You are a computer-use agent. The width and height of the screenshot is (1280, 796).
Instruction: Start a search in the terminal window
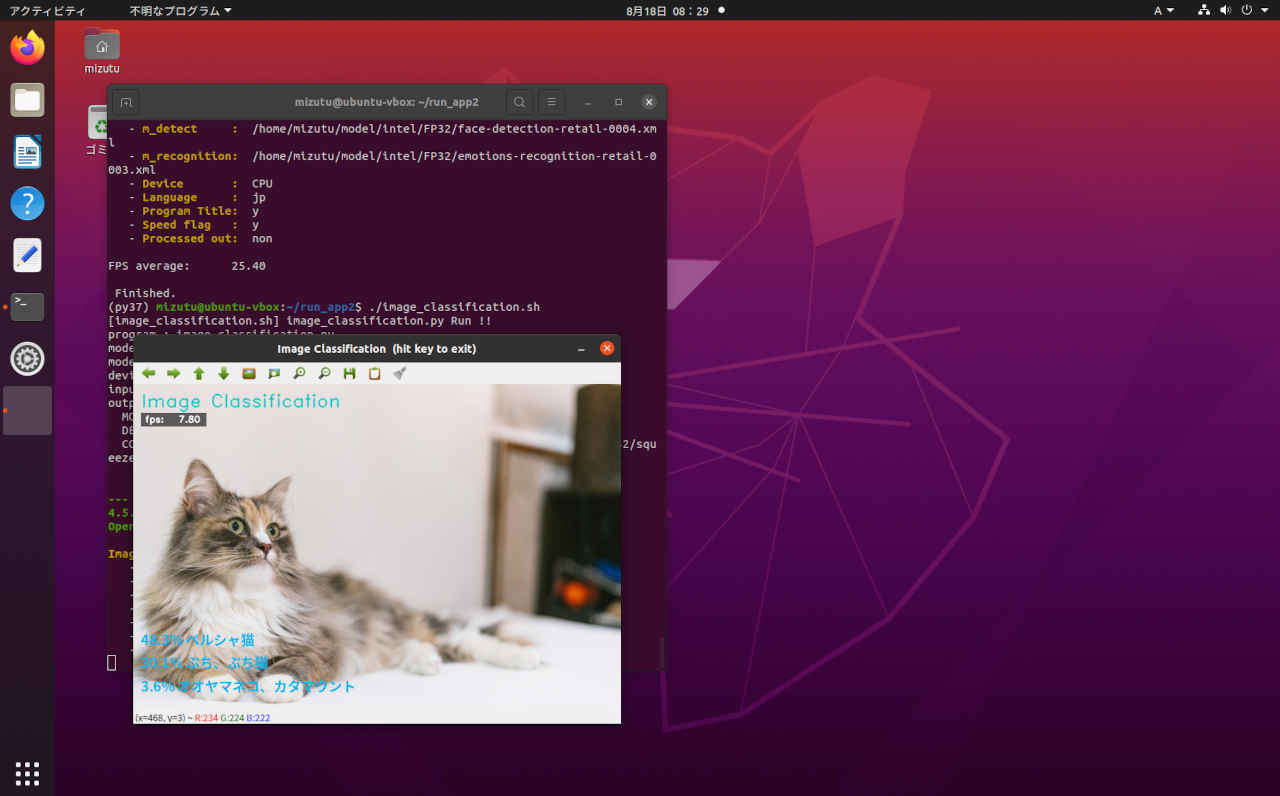tap(519, 101)
